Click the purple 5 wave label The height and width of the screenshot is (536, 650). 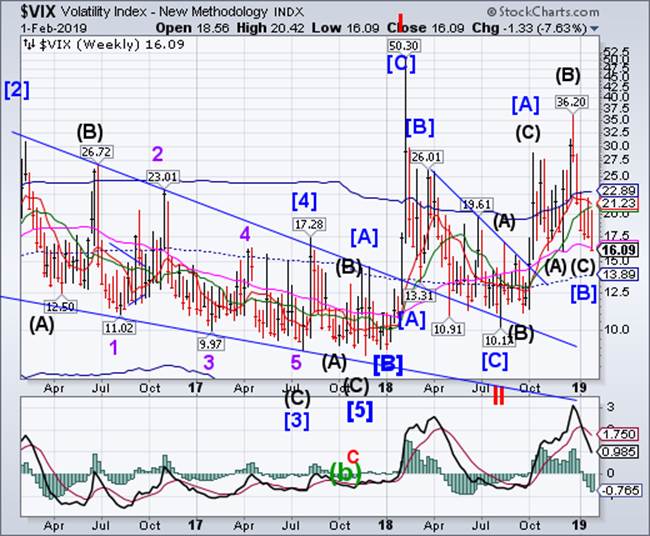click(296, 362)
